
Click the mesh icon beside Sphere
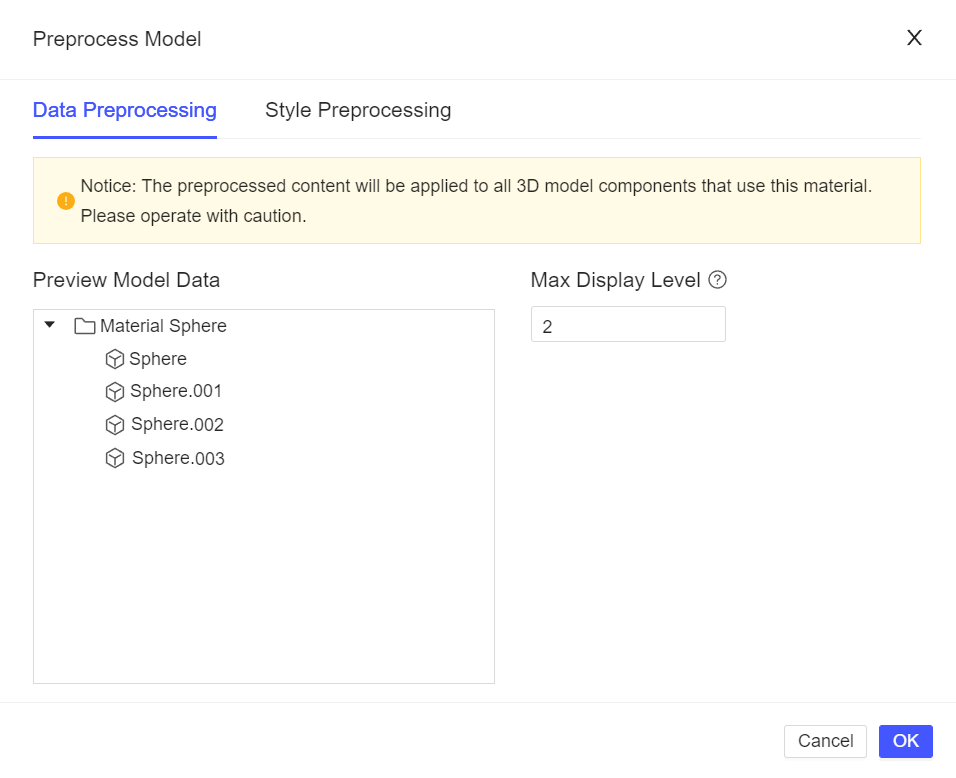115,358
